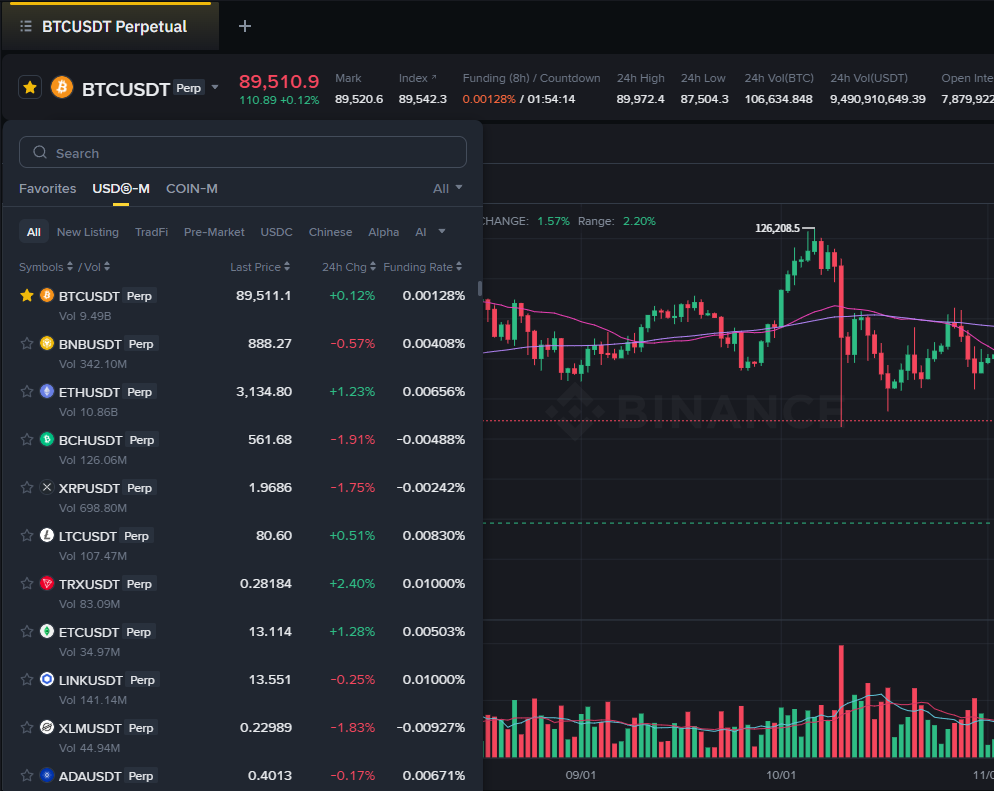This screenshot has height=791, width=994.
Task: Click the Ethereum Classic coin icon
Action: coord(47,631)
